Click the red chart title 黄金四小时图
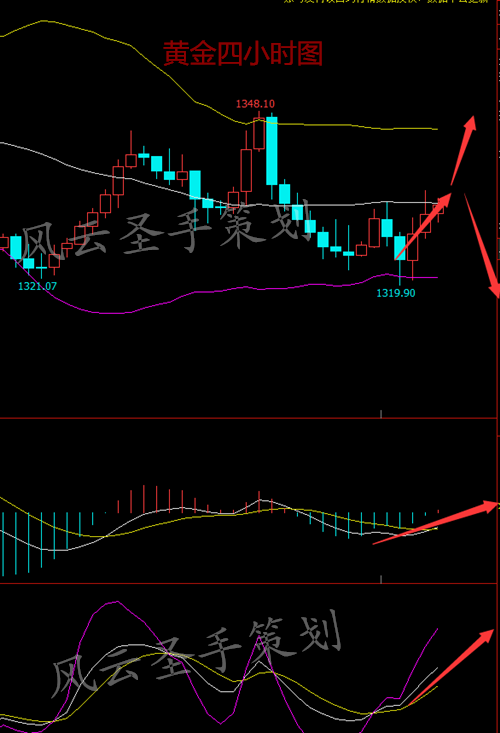Viewport: 500px width, 733px height. [243, 53]
